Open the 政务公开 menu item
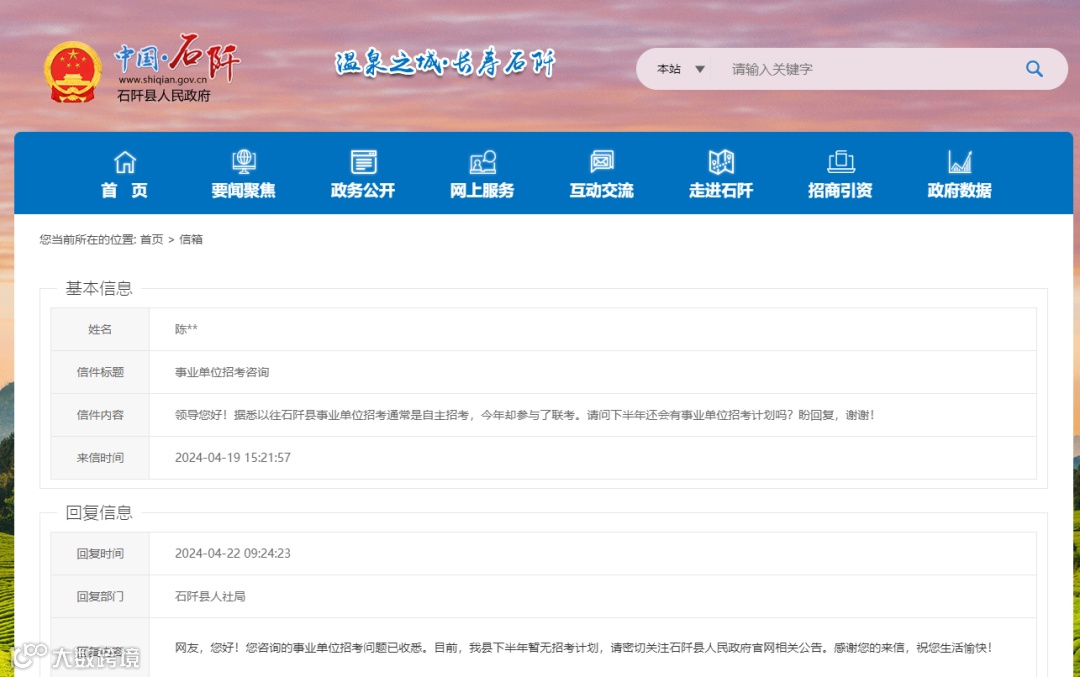The height and width of the screenshot is (677, 1080). click(x=363, y=191)
